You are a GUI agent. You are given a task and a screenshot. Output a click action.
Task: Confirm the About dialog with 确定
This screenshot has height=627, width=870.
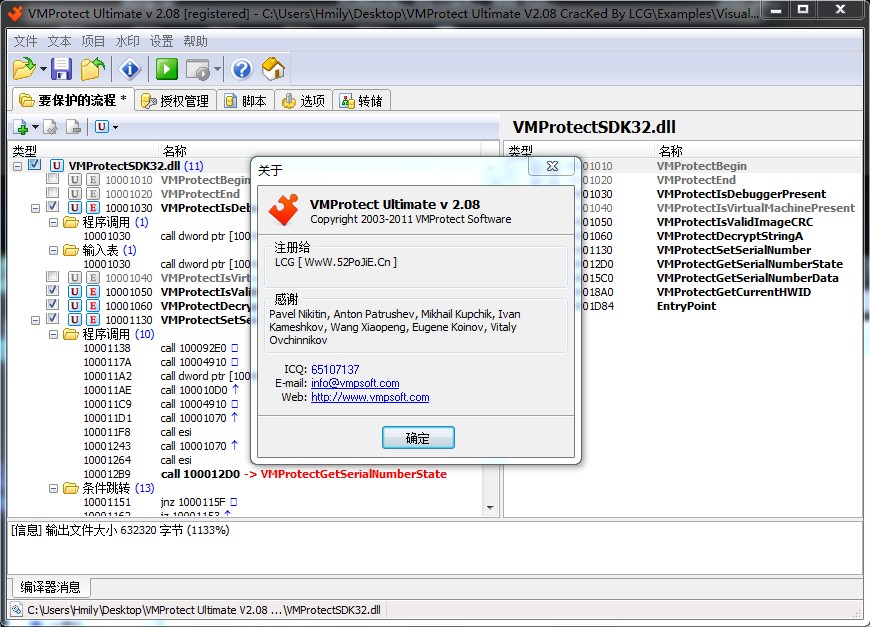[418, 438]
